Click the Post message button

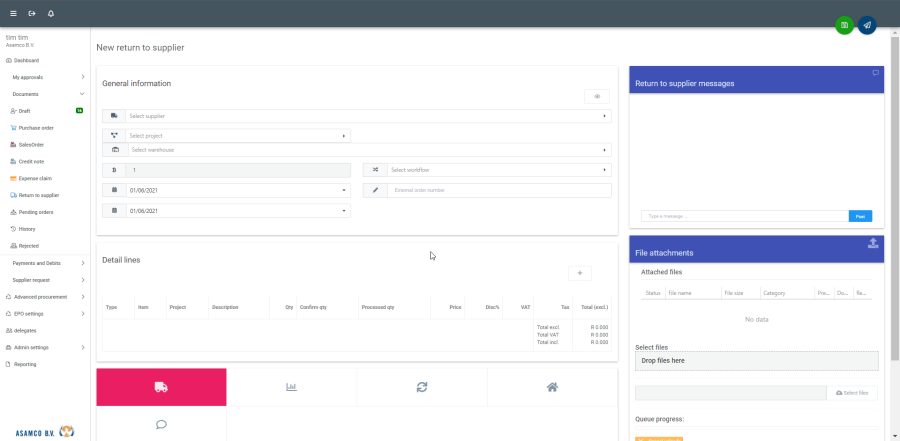(x=860, y=216)
